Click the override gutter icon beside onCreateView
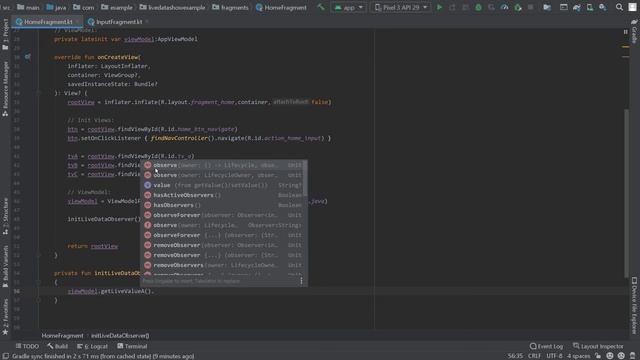The width and height of the screenshot is (640, 360). 27,57
